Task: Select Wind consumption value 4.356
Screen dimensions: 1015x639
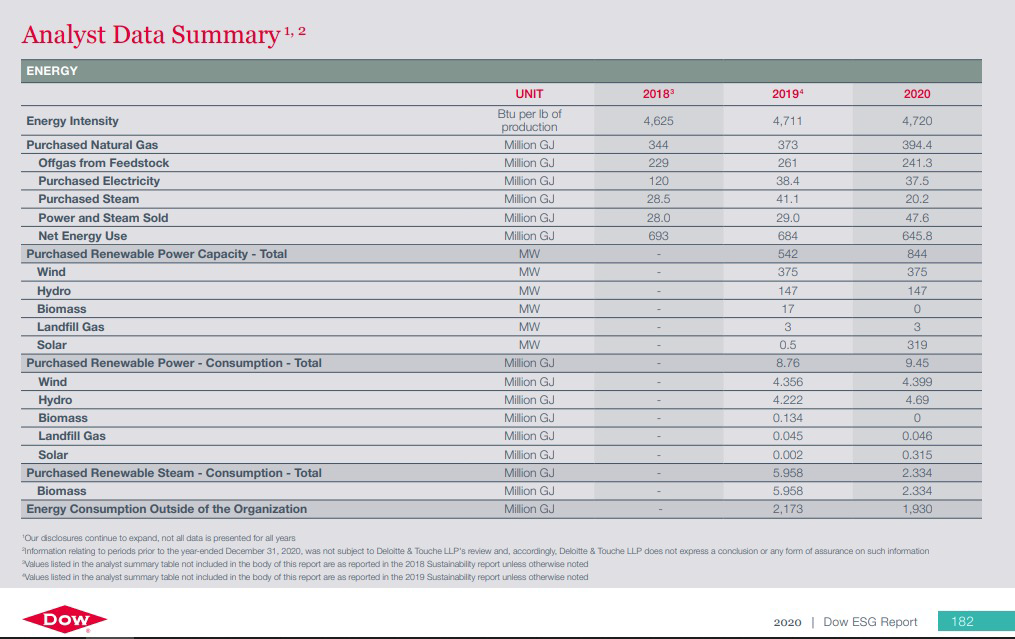Action: pos(787,382)
